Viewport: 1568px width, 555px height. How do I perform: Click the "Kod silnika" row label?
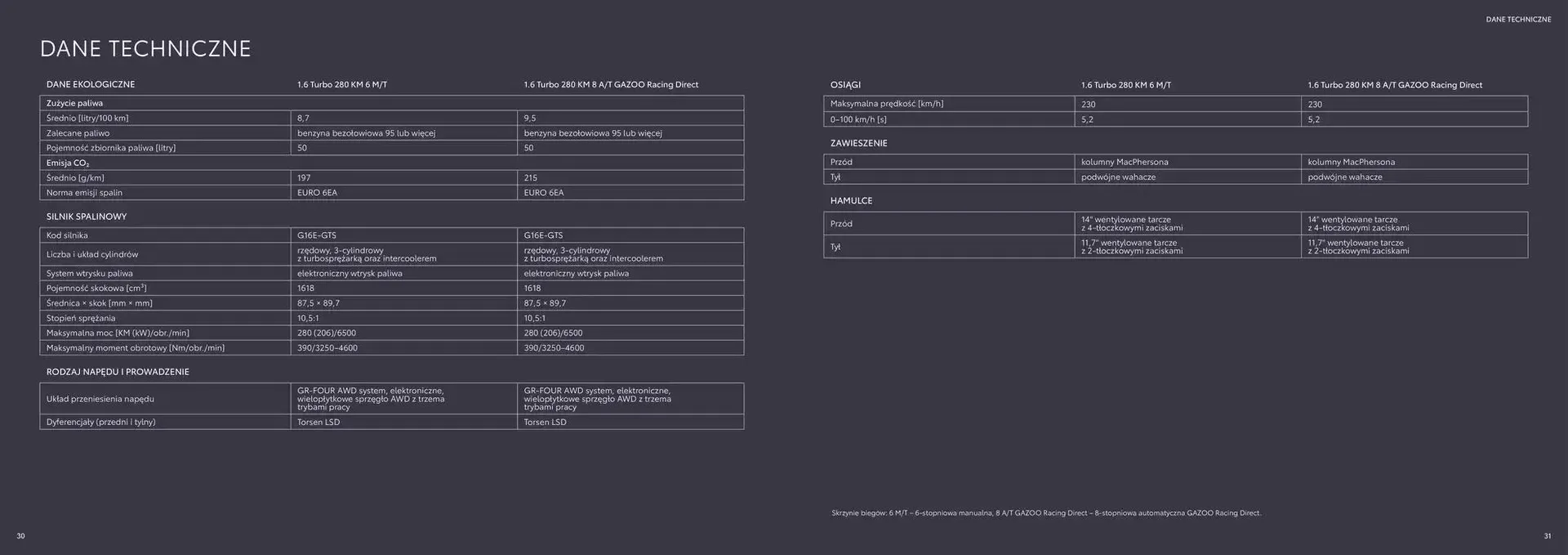[67, 235]
